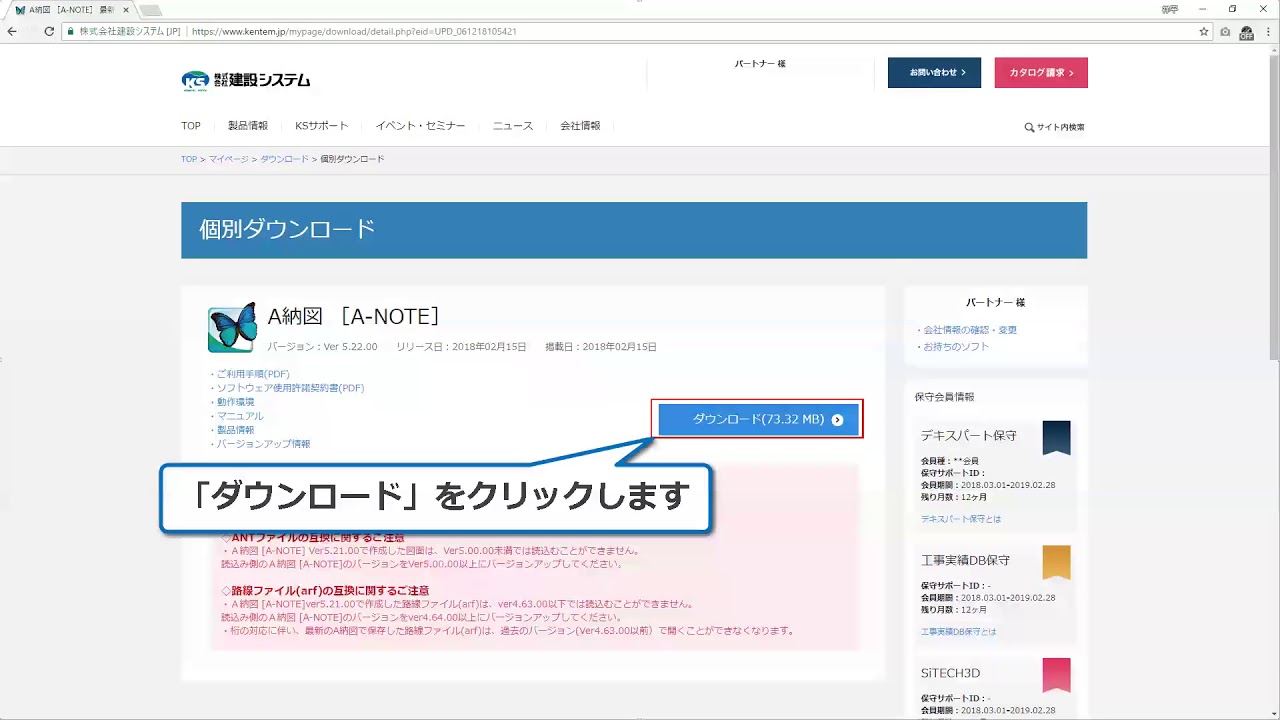The width and height of the screenshot is (1280, 720).
Task: Click the リリース日:2018年02月15日 text
Action: coord(461,347)
